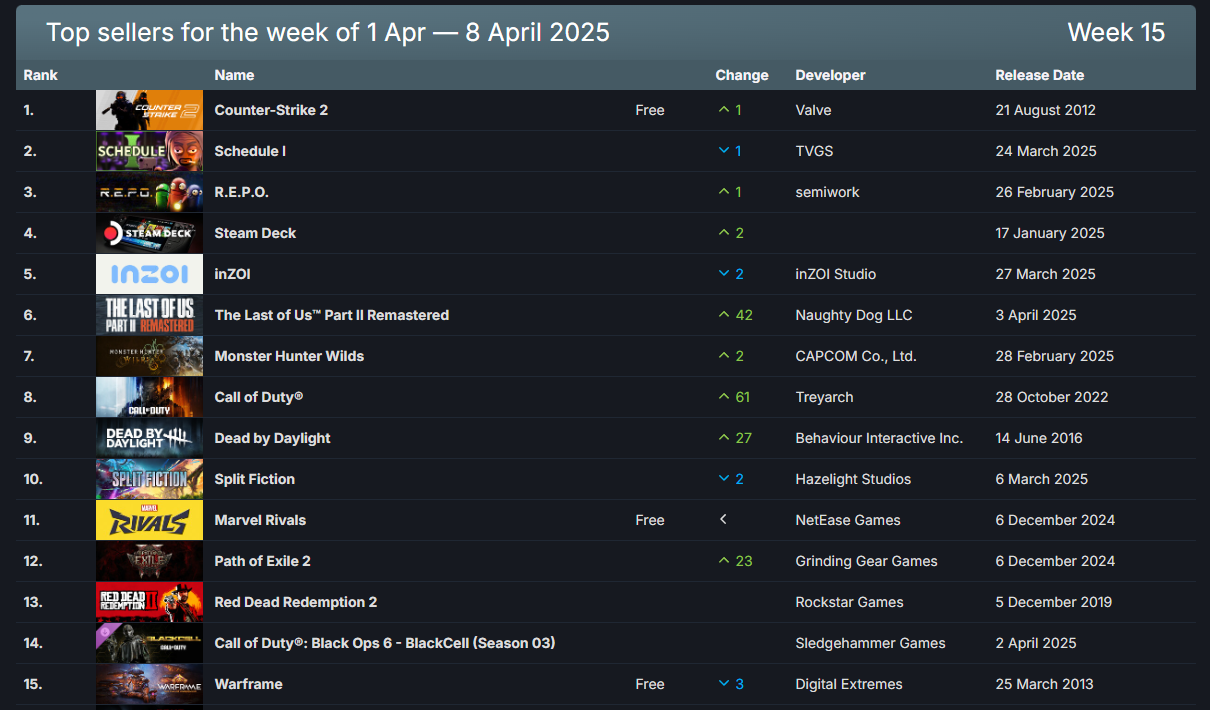The image size is (1210, 710).
Task: Open the Split Fiction thumbnail
Action: coord(149,479)
